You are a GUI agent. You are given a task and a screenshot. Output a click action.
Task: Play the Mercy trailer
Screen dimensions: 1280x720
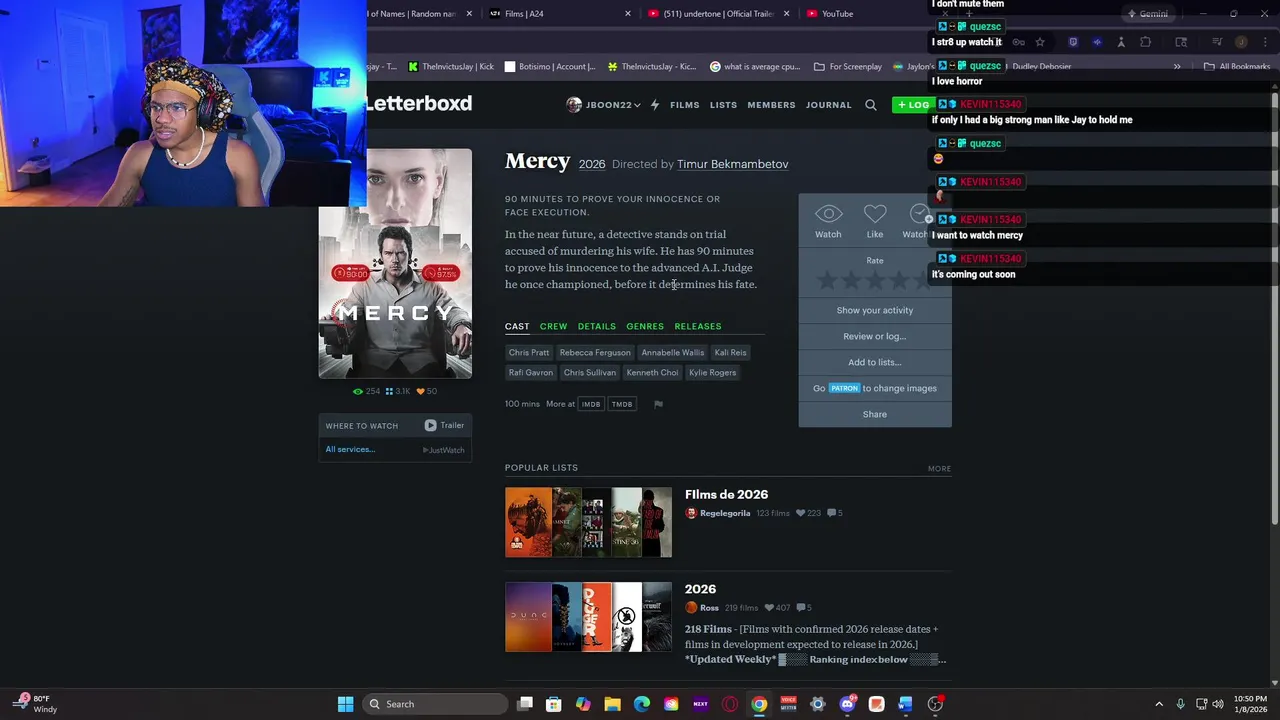click(444, 425)
